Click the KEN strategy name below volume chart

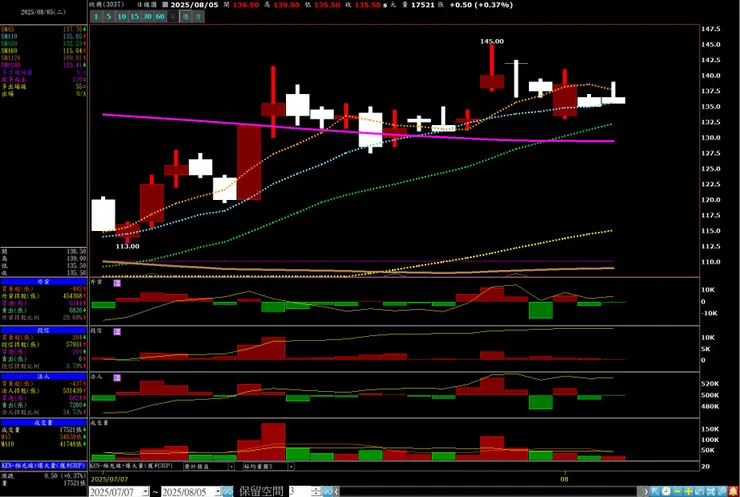click(131, 466)
